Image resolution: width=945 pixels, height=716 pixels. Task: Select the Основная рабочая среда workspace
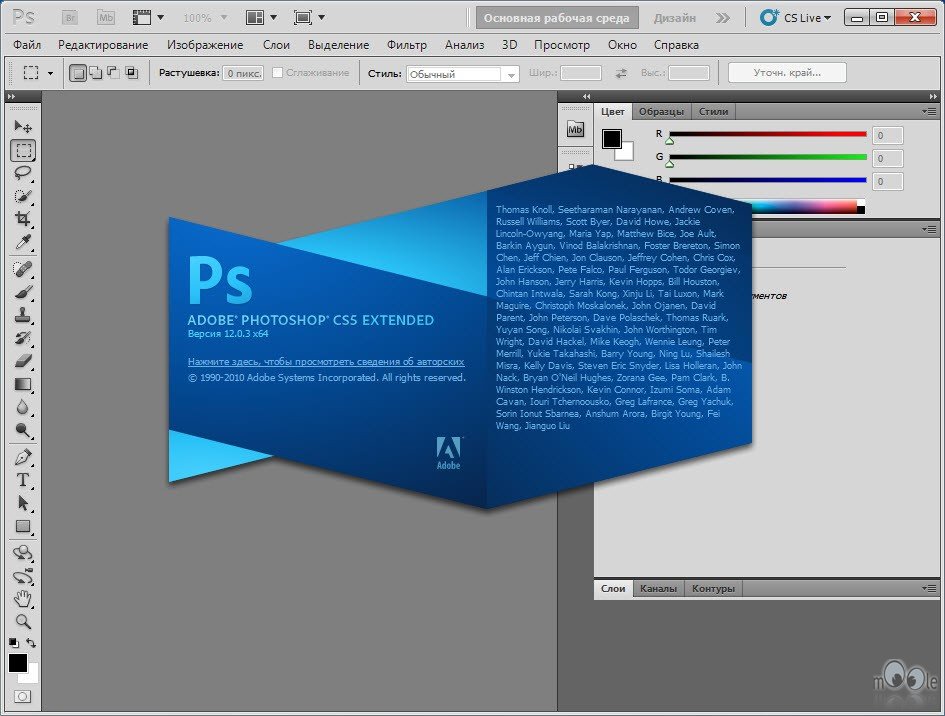click(x=556, y=18)
